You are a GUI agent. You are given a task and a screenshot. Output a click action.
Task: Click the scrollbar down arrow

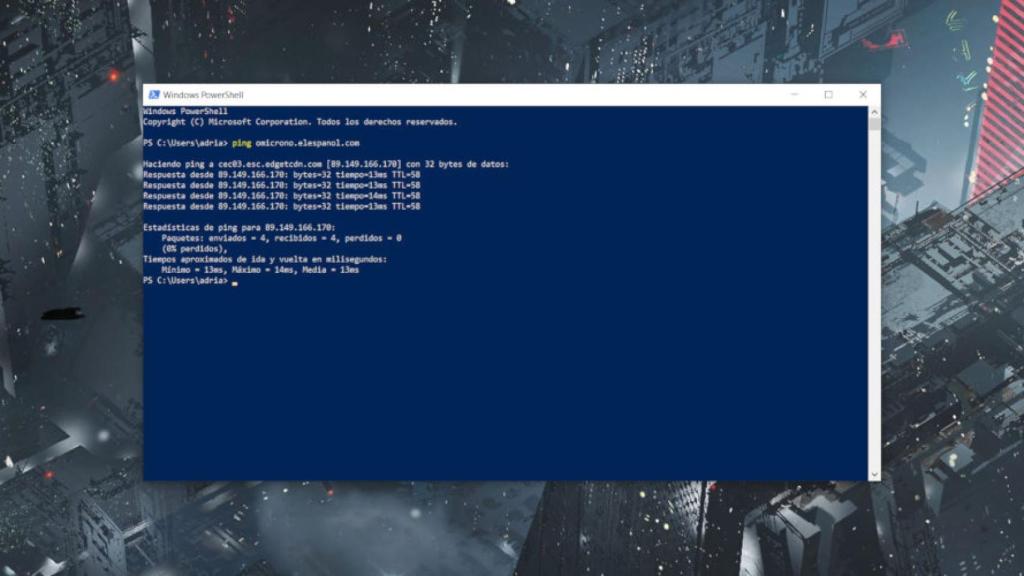tap(872, 475)
